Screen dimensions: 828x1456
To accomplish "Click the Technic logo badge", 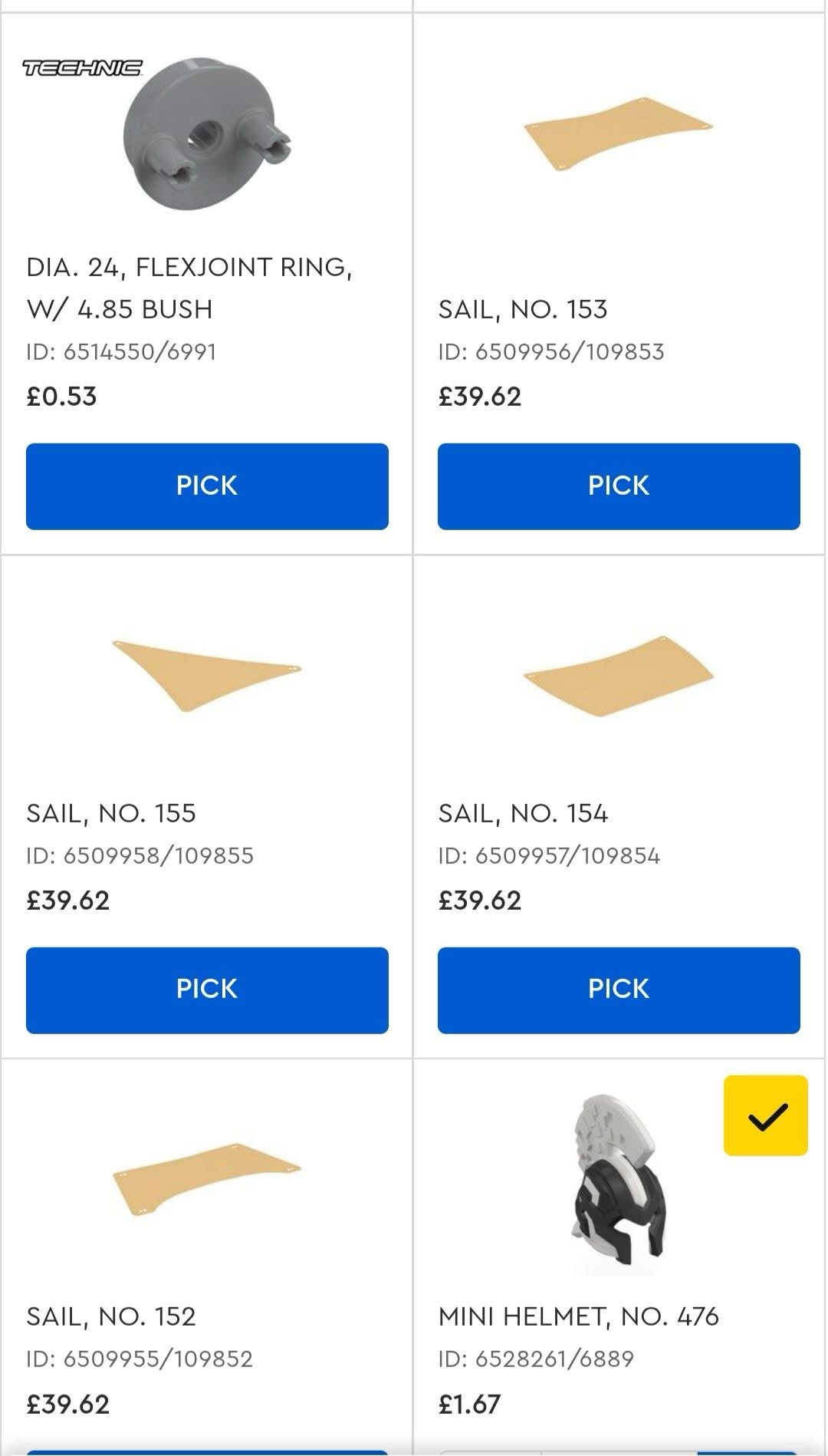I will pyautogui.click(x=82, y=69).
